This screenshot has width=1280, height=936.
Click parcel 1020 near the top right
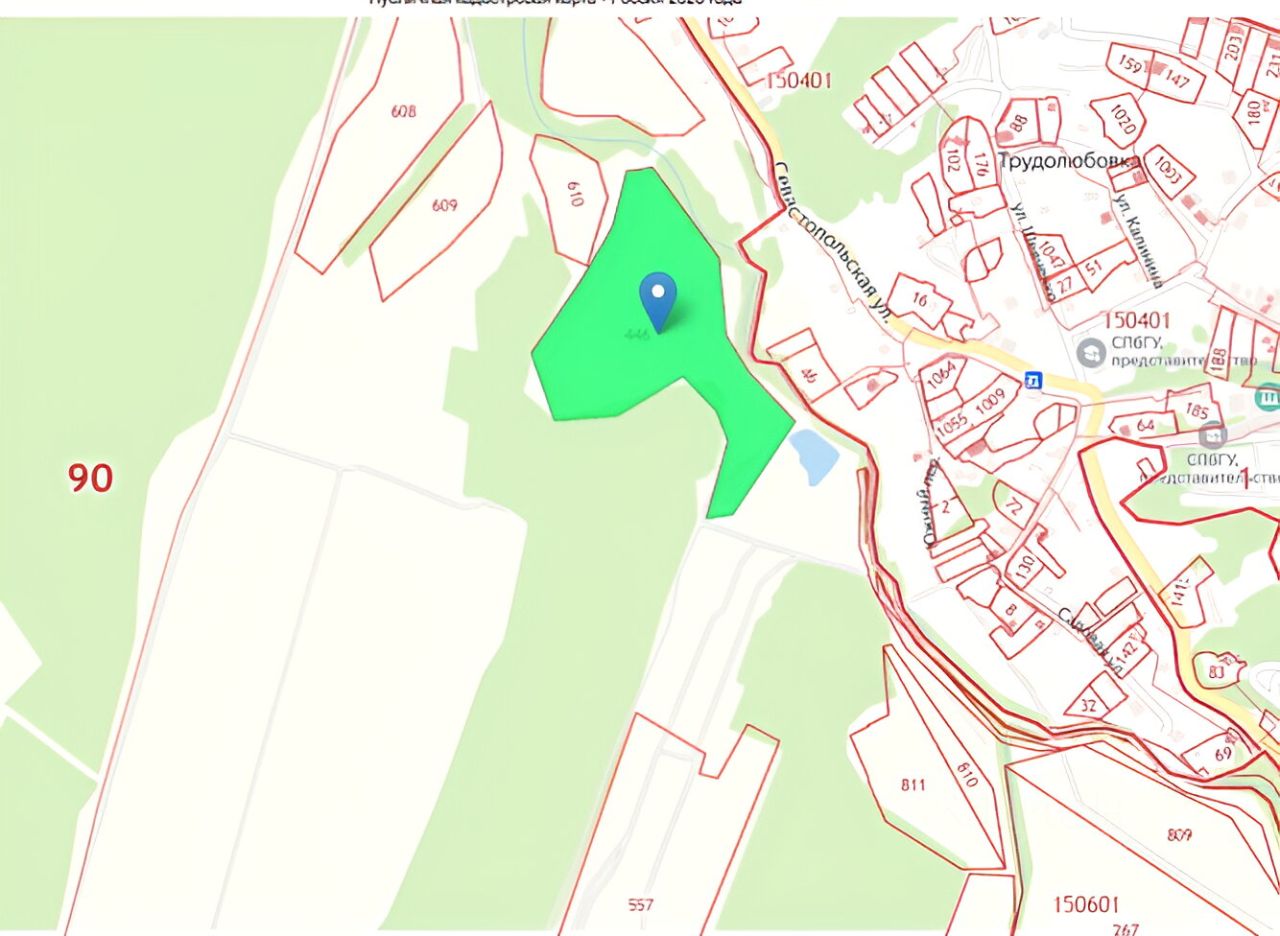click(x=1122, y=124)
